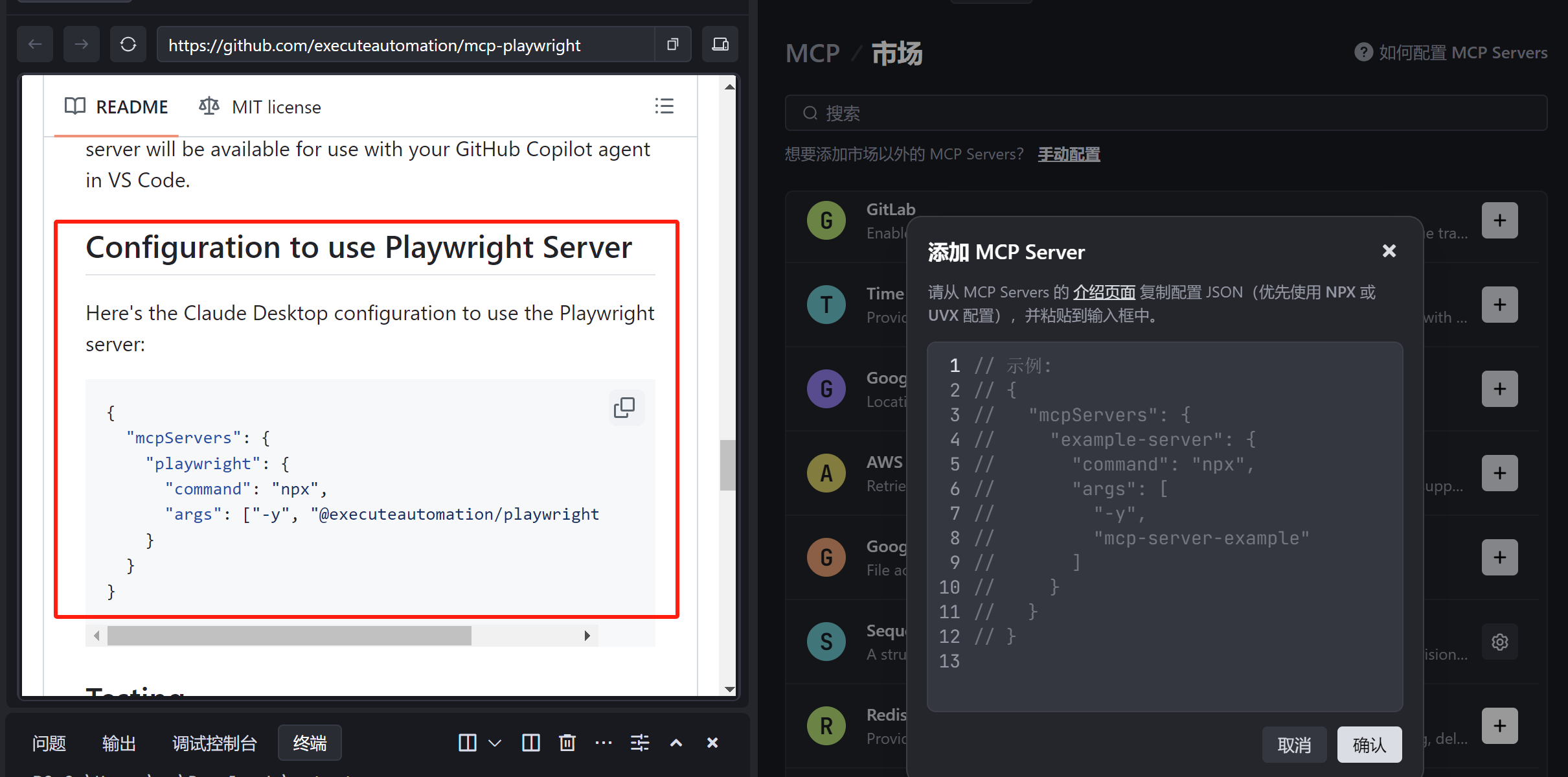The image size is (1568, 777).
Task: Confirm with the 确认 button
Action: 1369,745
